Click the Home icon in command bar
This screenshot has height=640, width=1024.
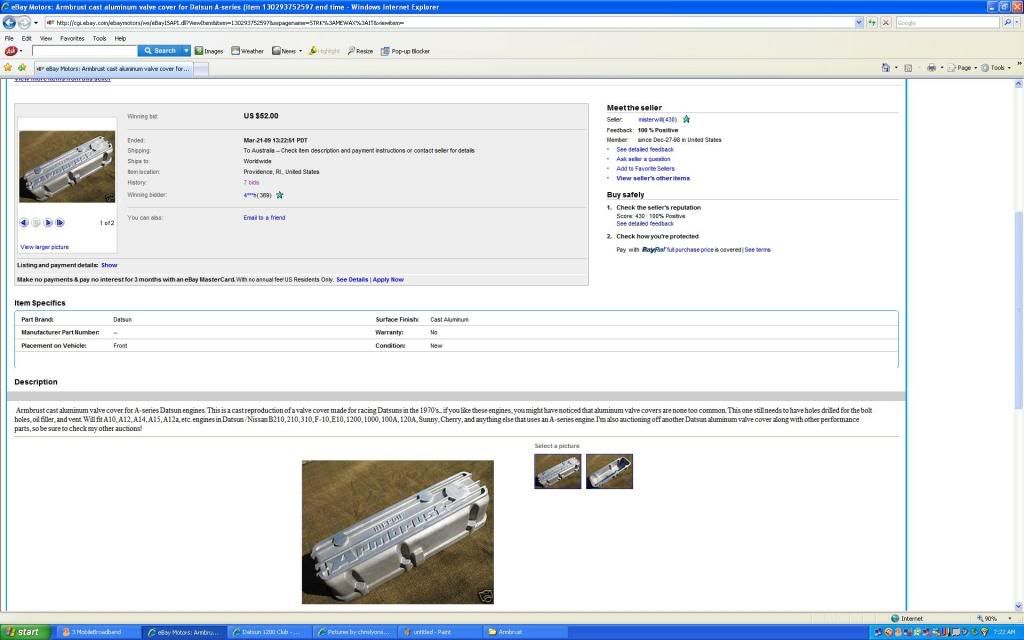(886, 68)
